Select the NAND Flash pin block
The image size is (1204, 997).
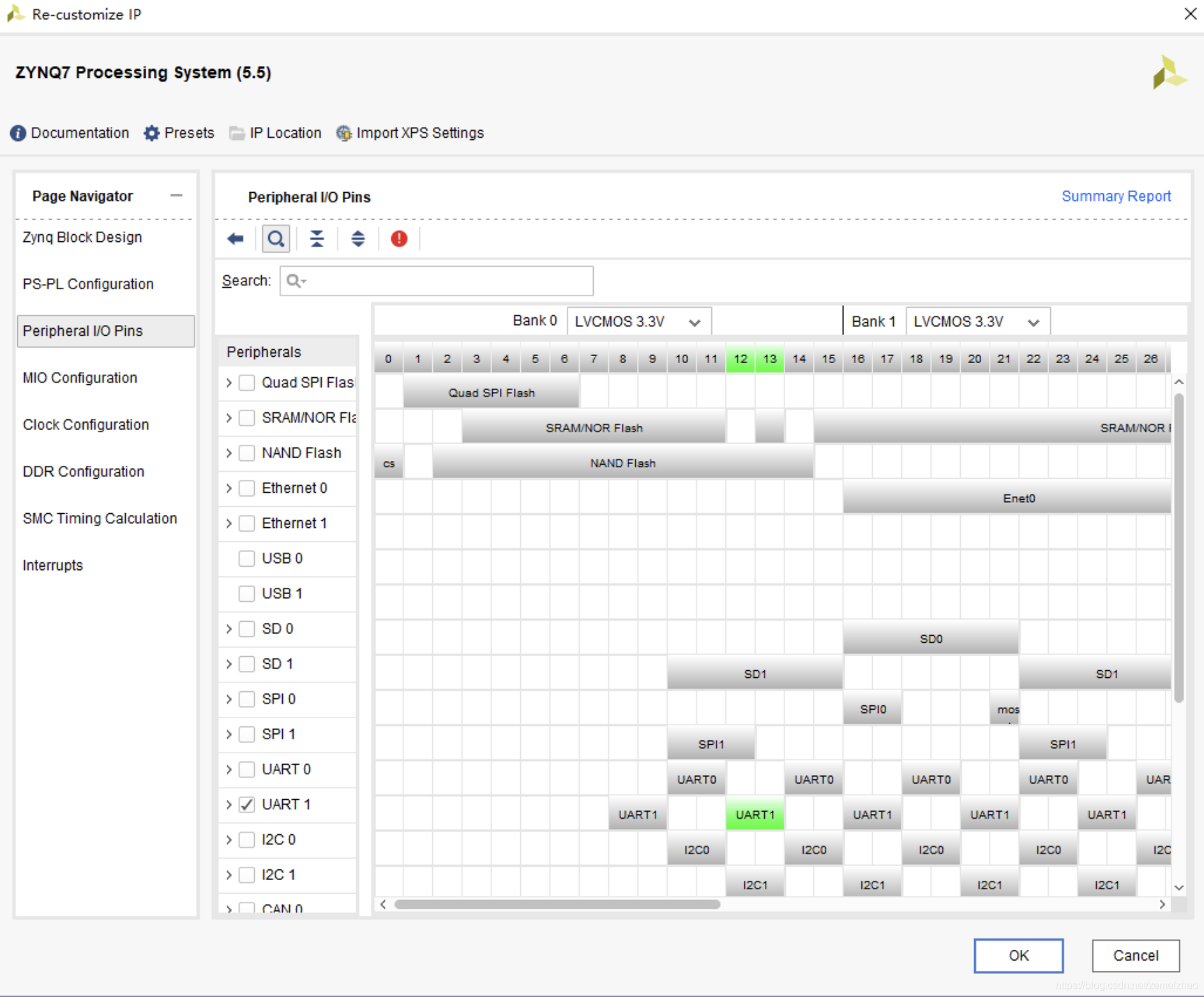point(622,463)
